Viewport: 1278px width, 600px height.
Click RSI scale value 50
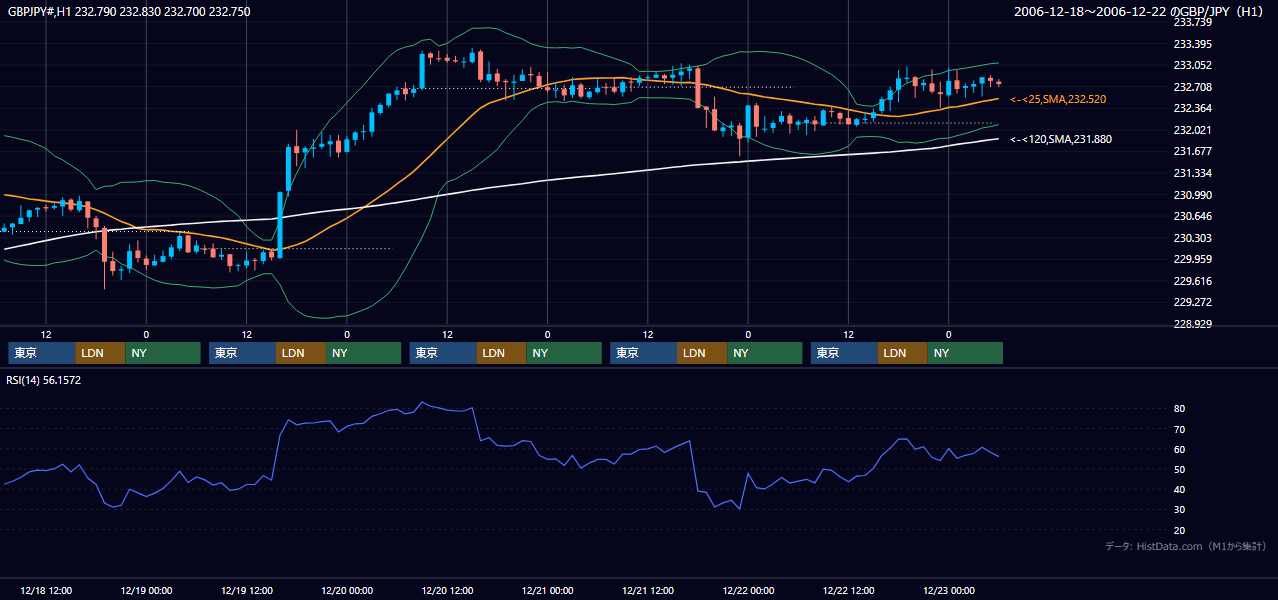tap(1180, 469)
